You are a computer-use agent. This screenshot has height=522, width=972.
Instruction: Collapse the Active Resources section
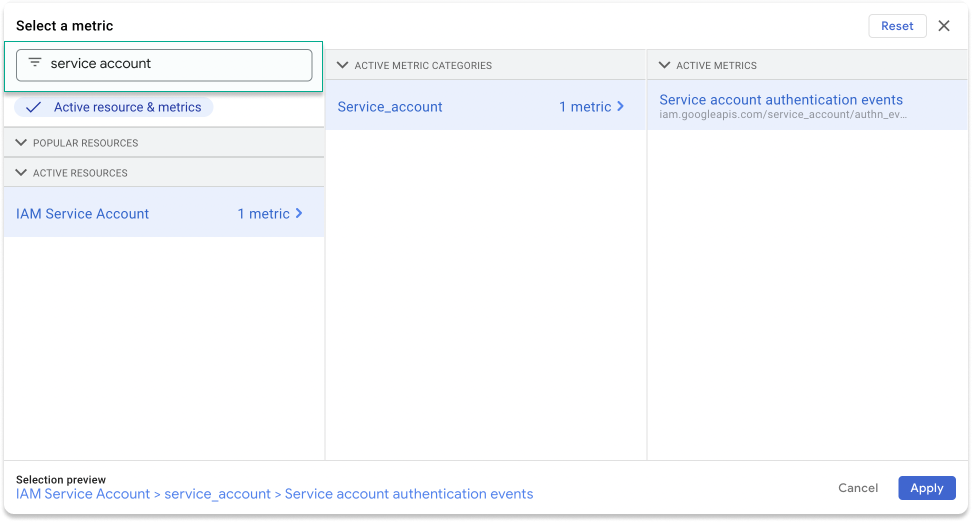pos(22,173)
